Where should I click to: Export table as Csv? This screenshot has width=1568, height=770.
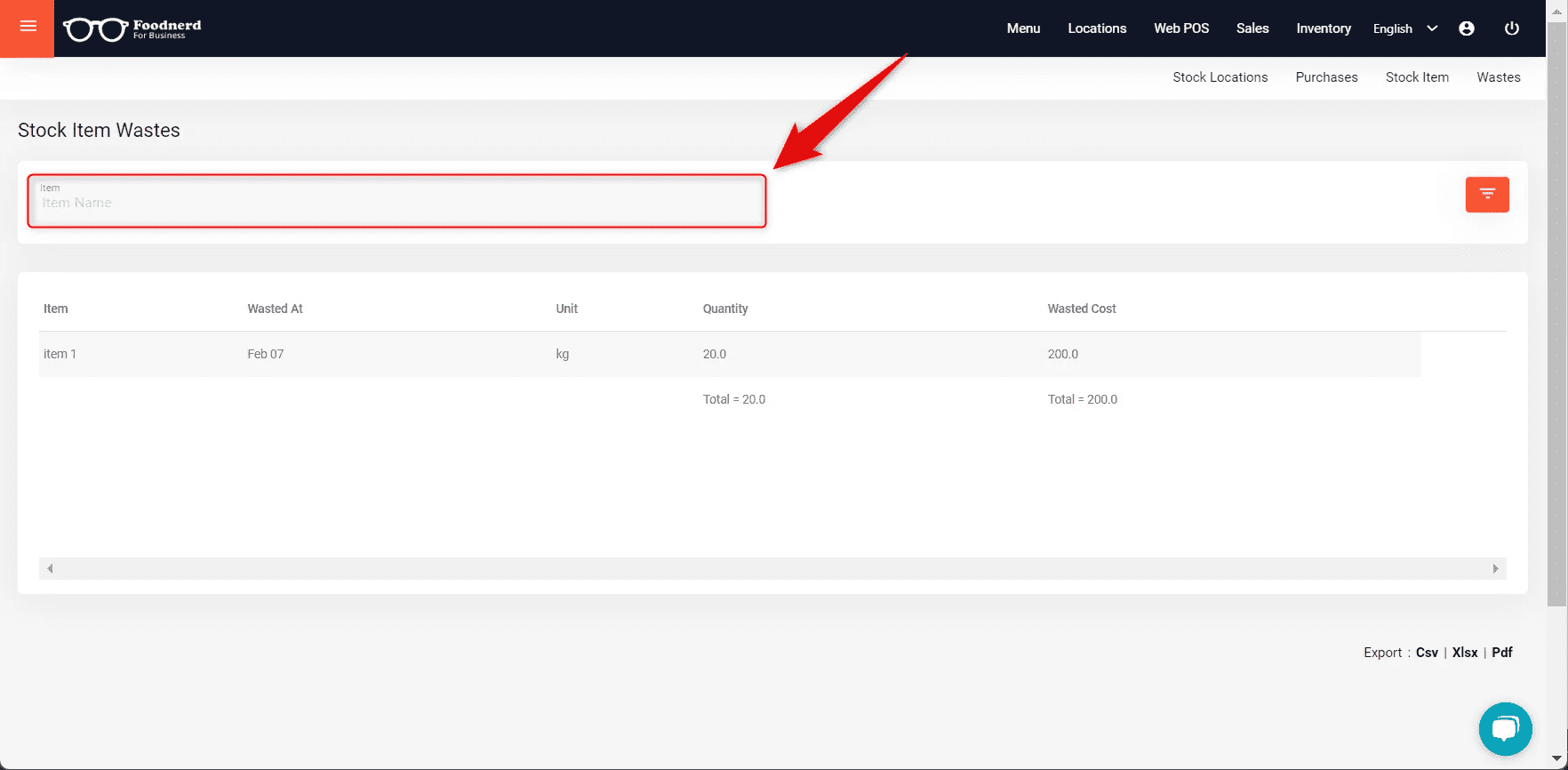tap(1427, 653)
